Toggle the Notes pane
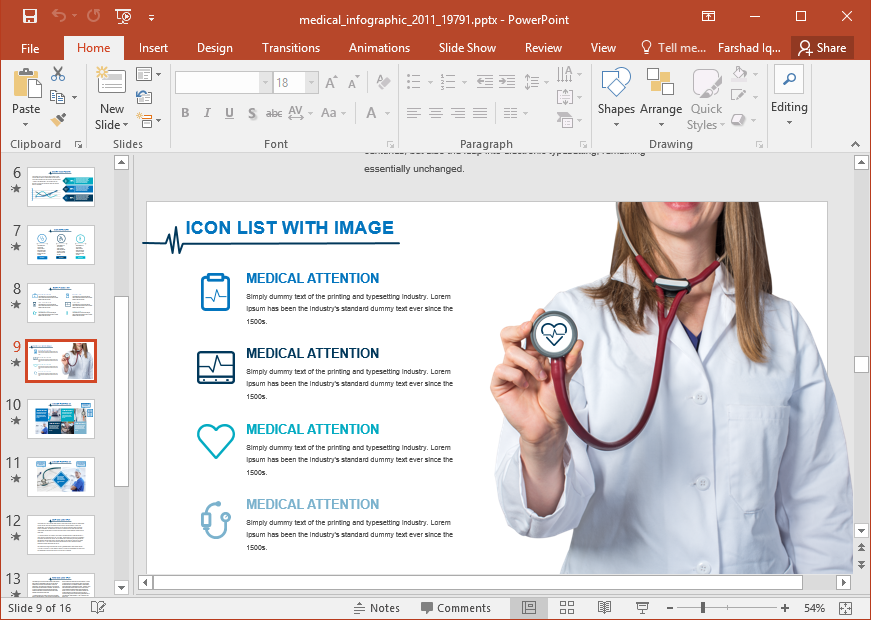Screen dimensions: 871x620 click(376, 608)
